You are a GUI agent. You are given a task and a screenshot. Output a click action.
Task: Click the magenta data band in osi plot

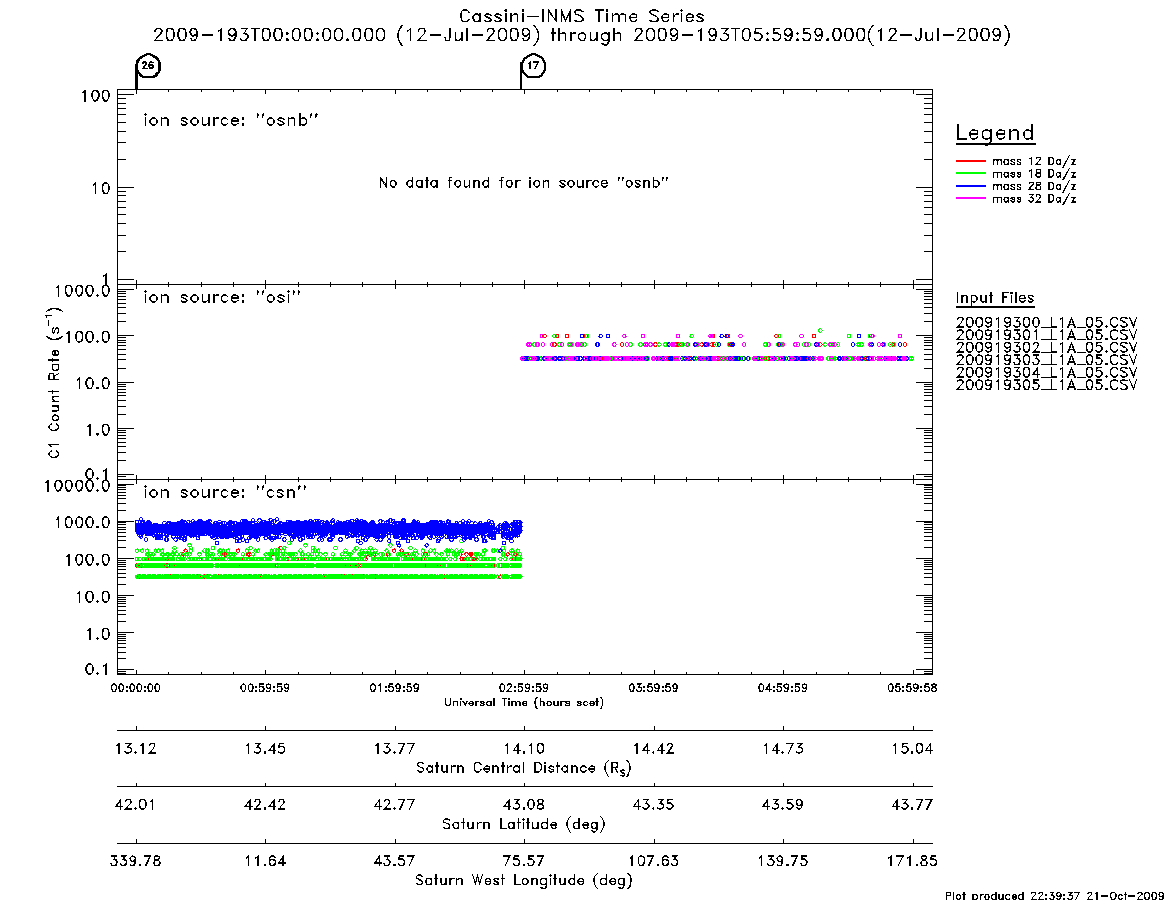point(717,358)
